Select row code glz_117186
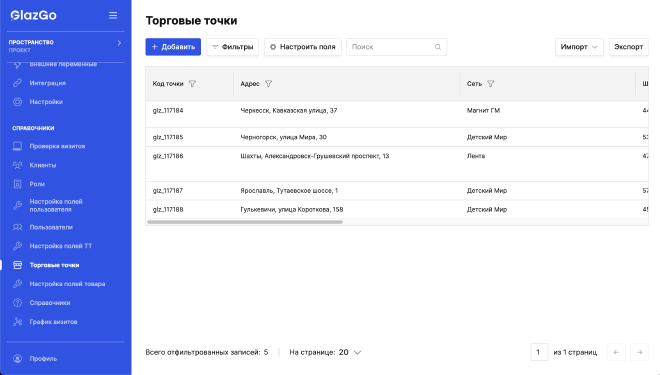660x375 pixels. tap(168, 156)
